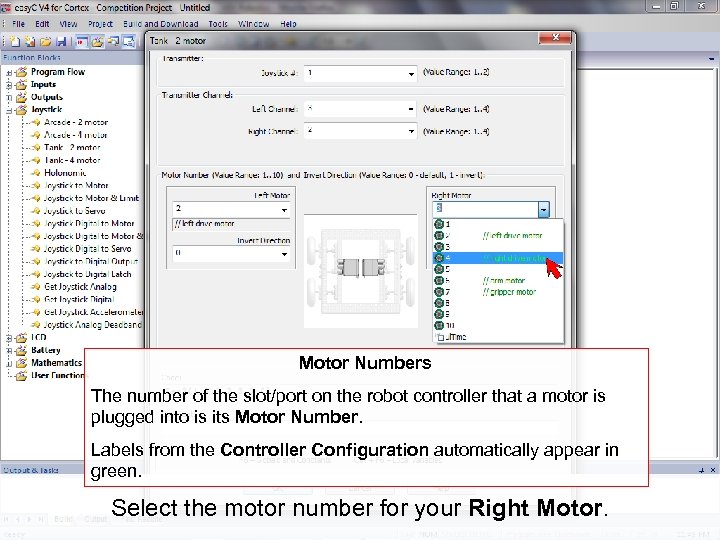This screenshot has width=720, height=540.
Task: Open the Left Motor Invert Direction dropdown
Action: [x=284, y=254]
